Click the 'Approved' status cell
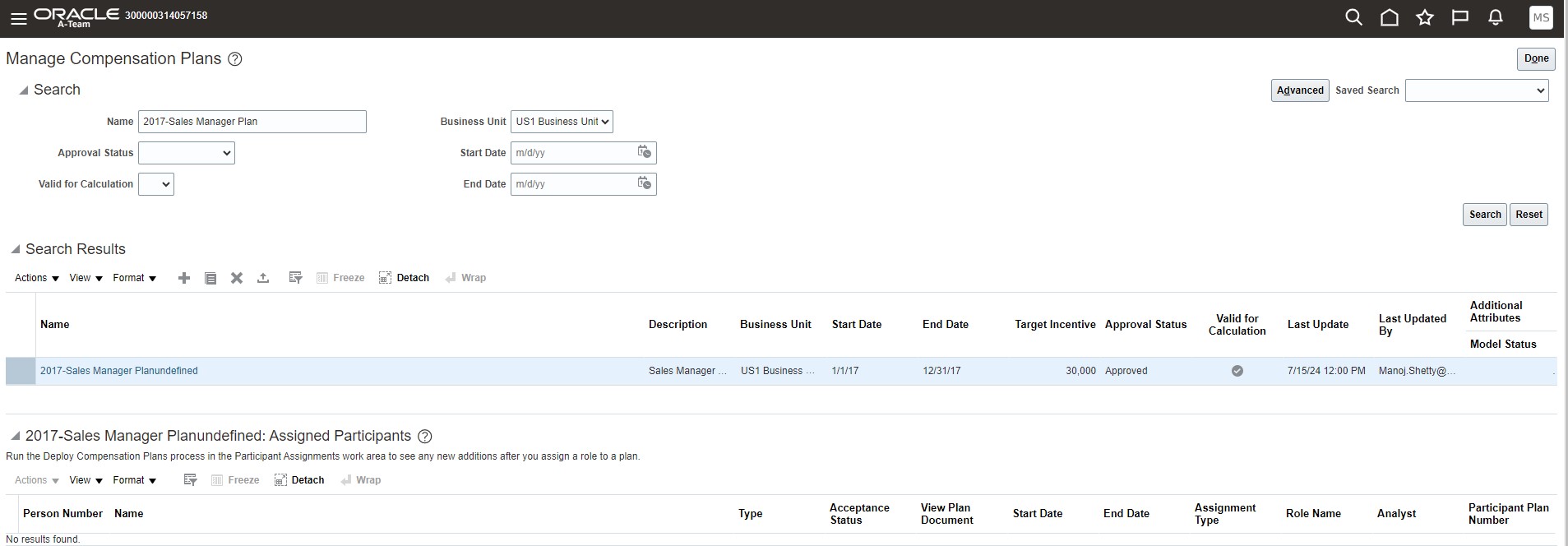The height and width of the screenshot is (546, 1568). pyautogui.click(x=1126, y=371)
